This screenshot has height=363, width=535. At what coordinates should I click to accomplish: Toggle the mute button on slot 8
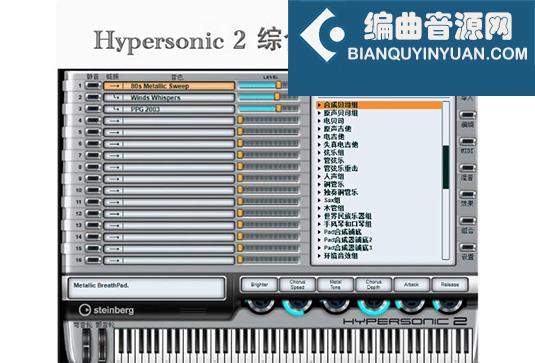click(93, 167)
